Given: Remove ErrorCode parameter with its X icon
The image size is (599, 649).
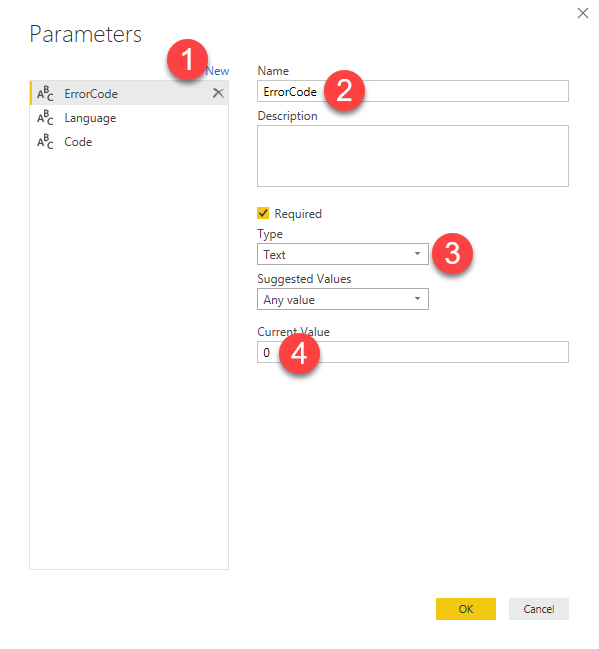Looking at the screenshot, I should (218, 93).
